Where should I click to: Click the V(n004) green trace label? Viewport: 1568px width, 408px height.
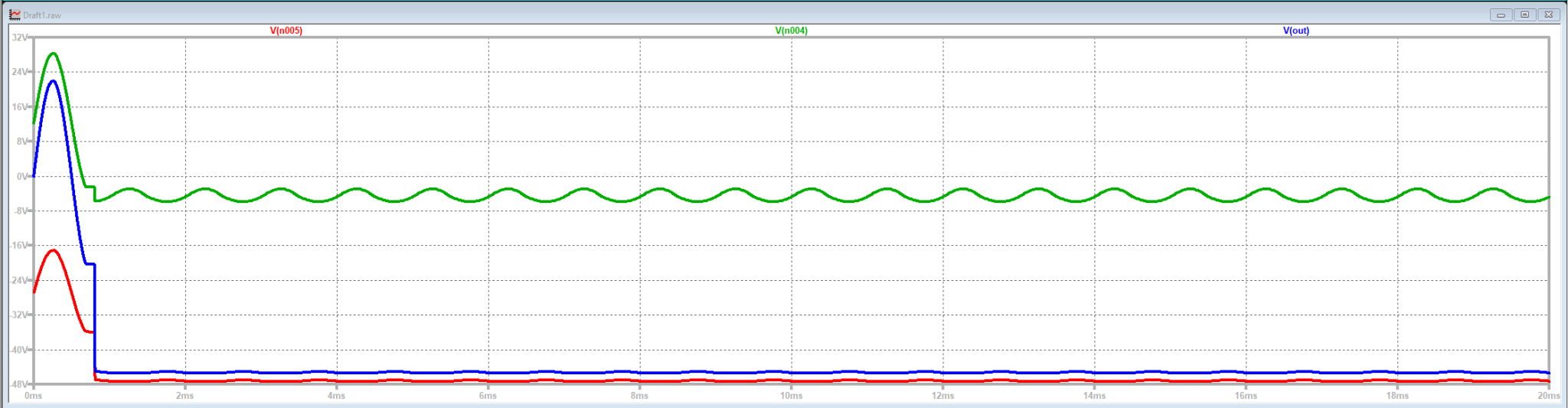click(x=791, y=31)
